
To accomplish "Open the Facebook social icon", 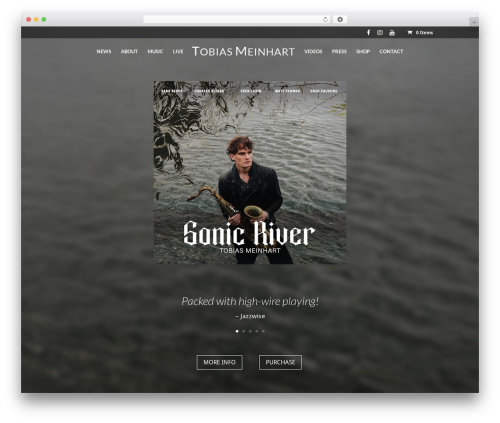I will (368, 32).
